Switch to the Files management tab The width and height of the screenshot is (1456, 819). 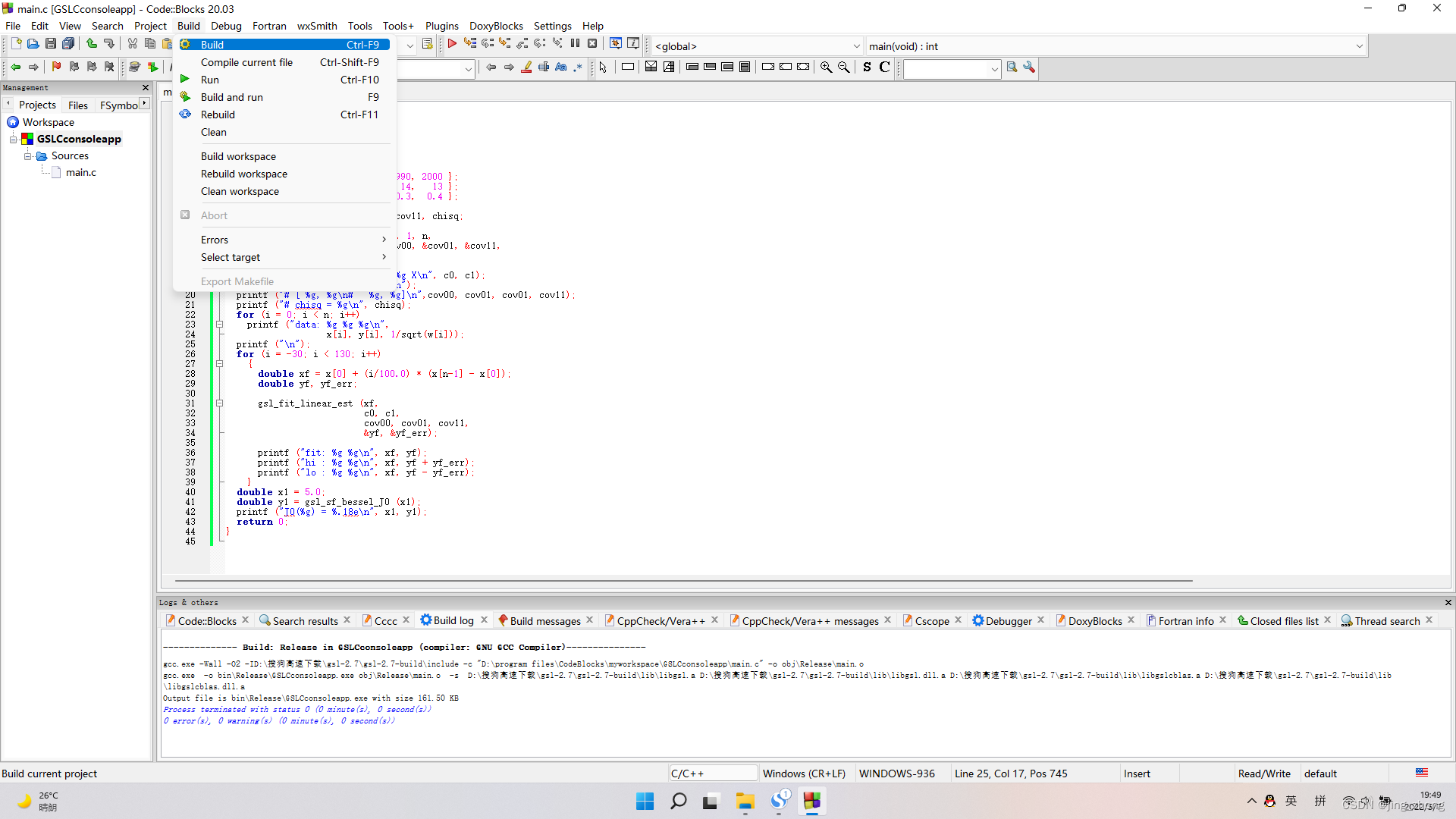click(78, 105)
